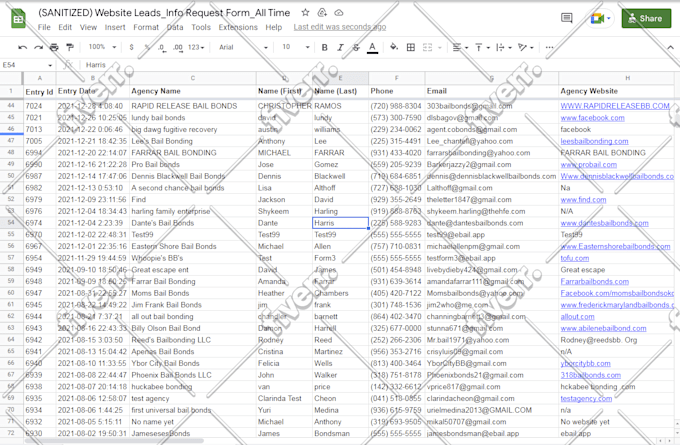Open the Help menu
680x445 pixels.
pos(274,27)
